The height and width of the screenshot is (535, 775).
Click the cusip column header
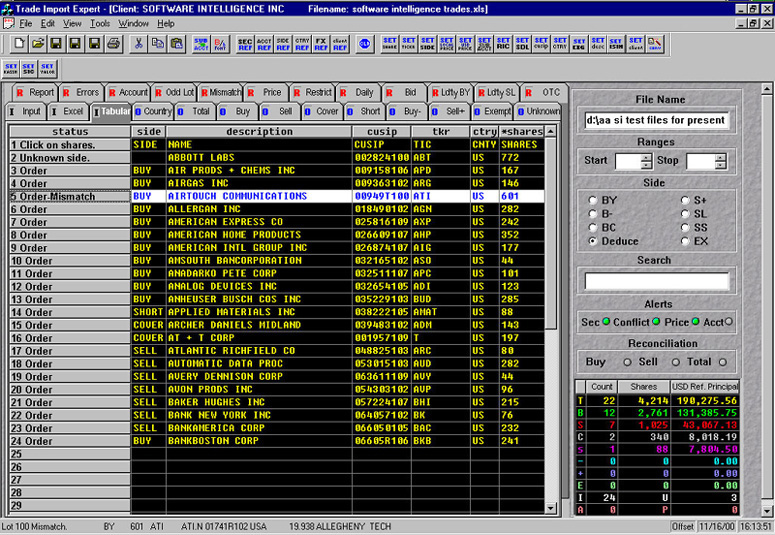coord(382,132)
